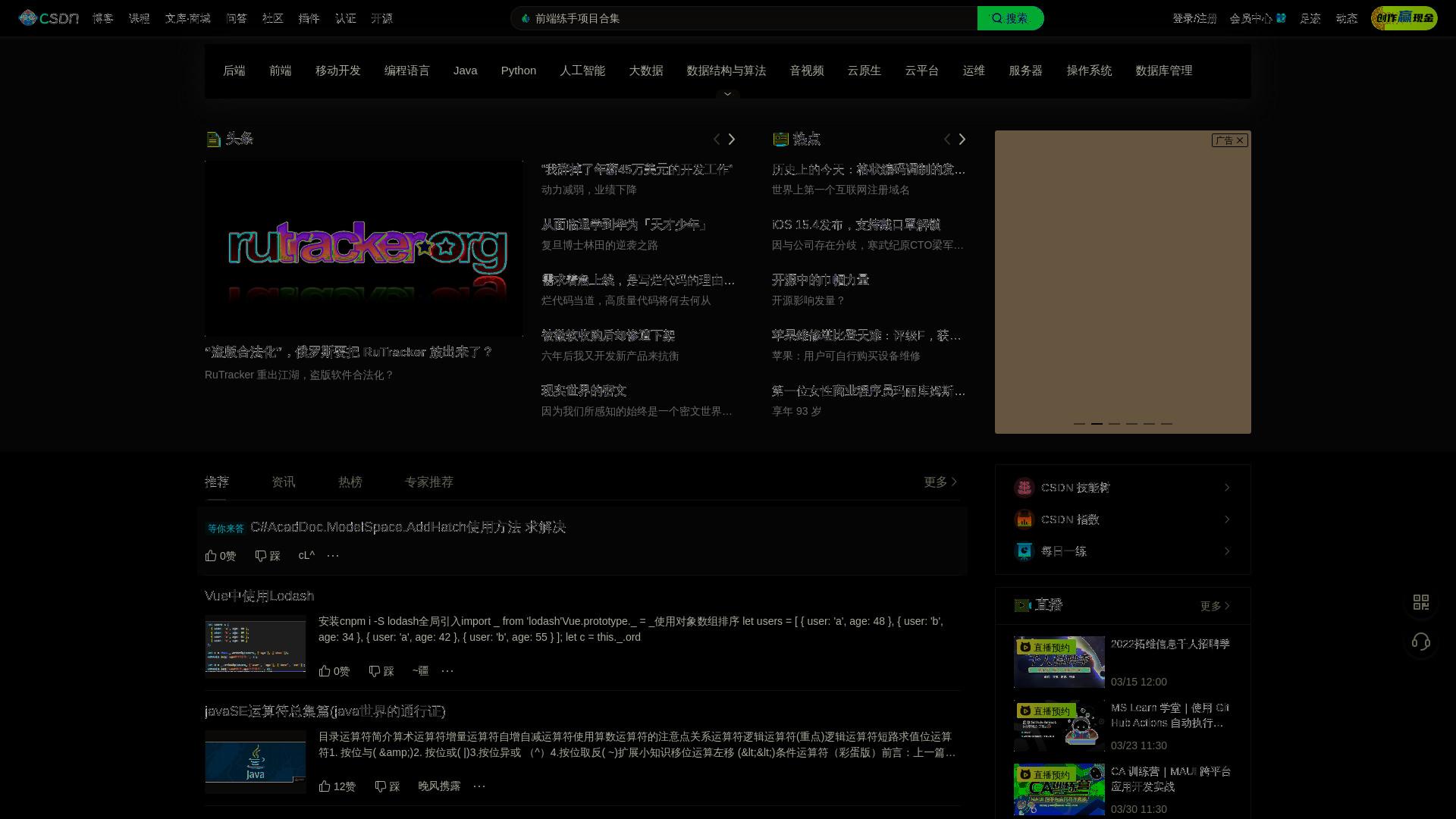Expand CSDN 指数 with its chevron
The image size is (1456, 819).
[1226, 519]
